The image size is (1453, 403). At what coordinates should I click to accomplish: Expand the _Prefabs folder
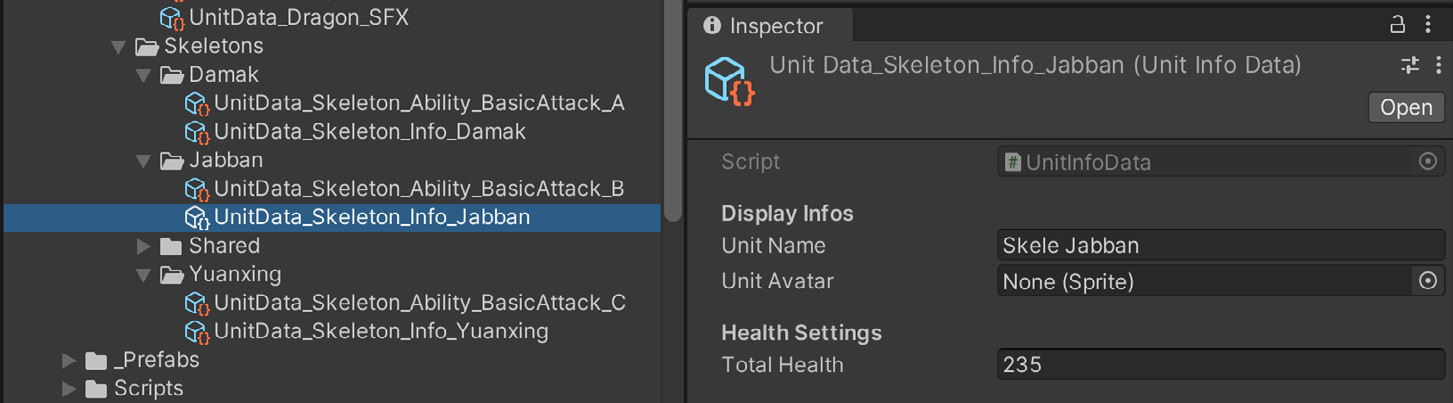[69, 360]
